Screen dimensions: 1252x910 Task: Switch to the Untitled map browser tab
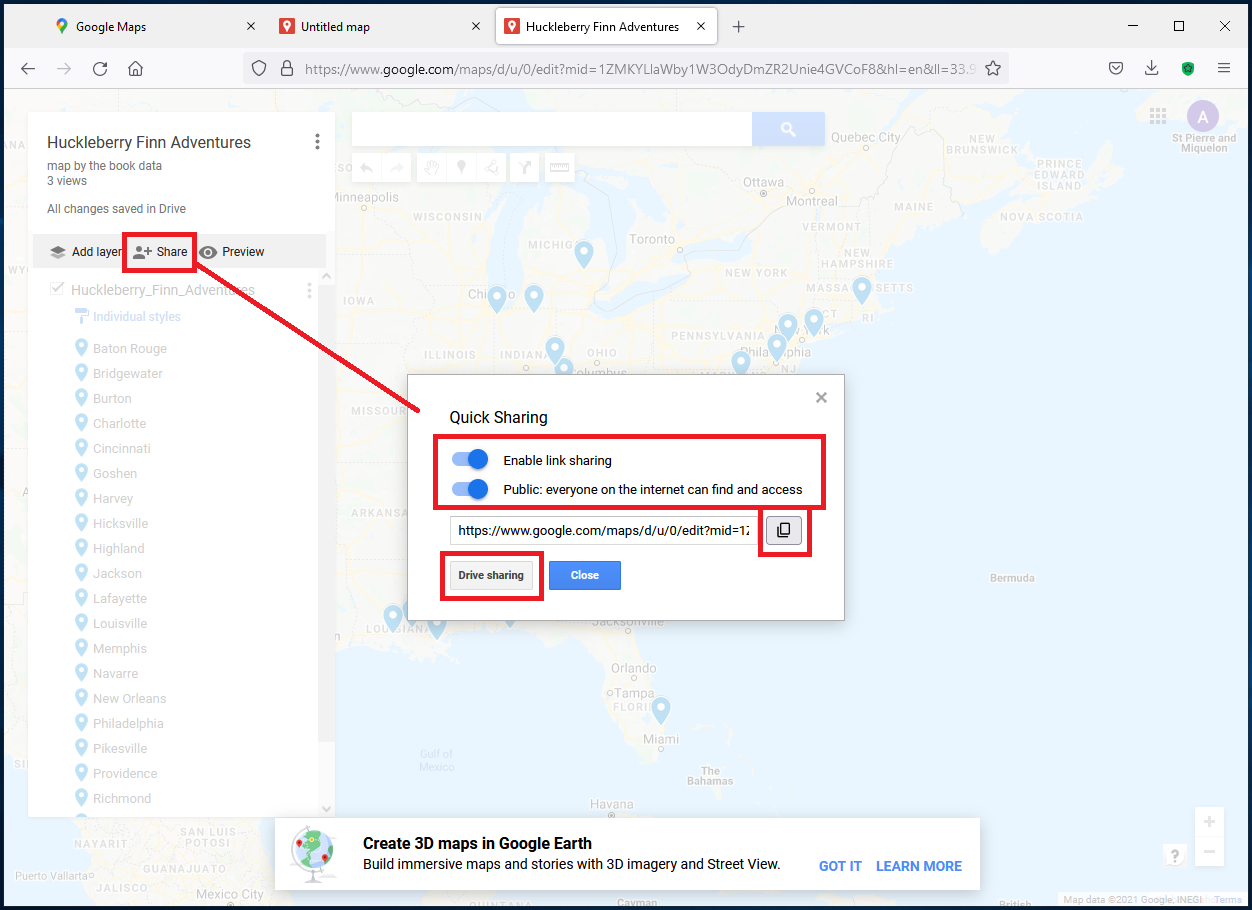coord(380,27)
